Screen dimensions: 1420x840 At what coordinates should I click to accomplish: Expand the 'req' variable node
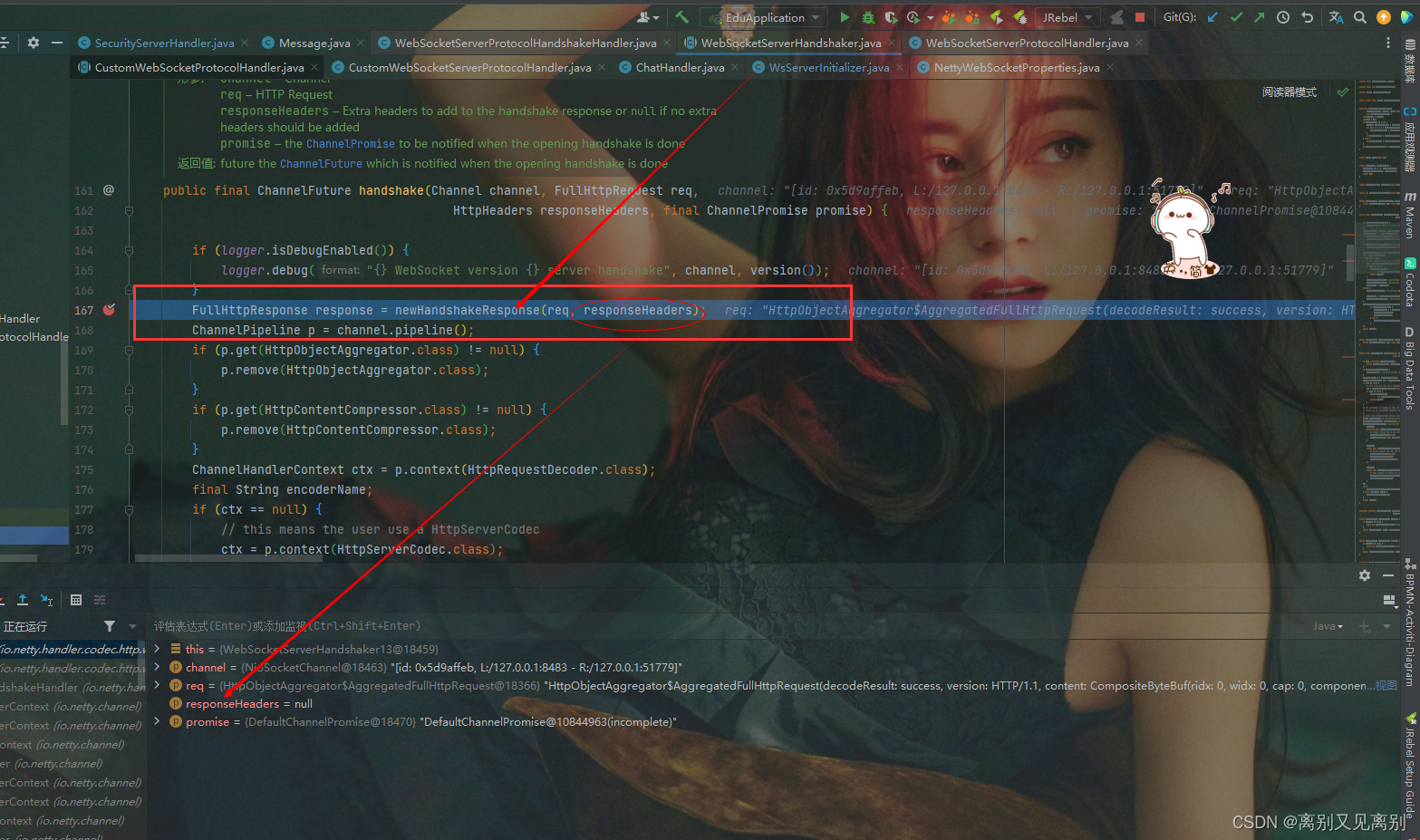[x=158, y=685]
